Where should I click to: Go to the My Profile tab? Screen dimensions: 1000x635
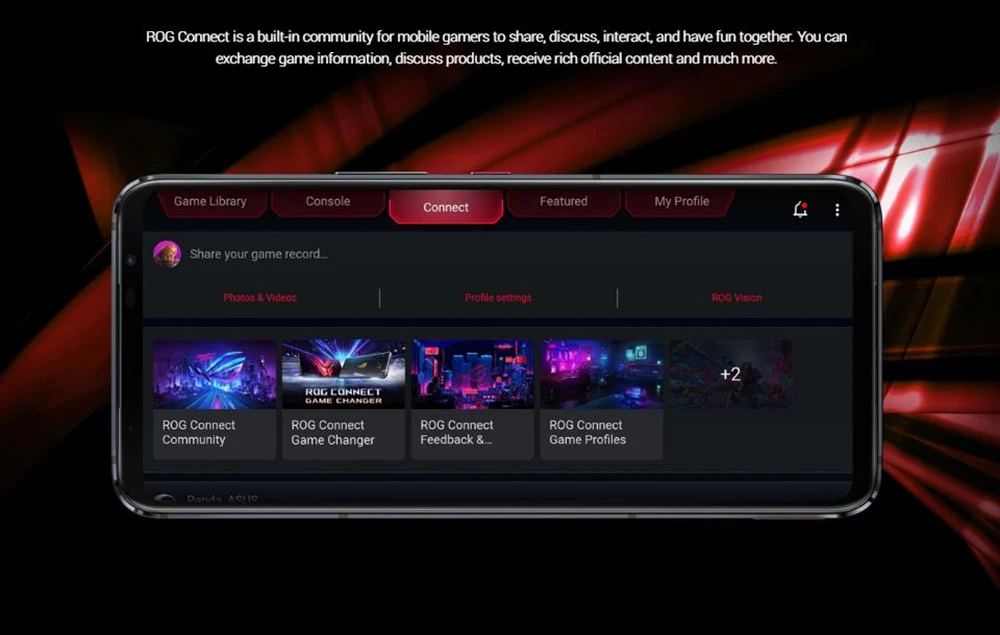682,201
